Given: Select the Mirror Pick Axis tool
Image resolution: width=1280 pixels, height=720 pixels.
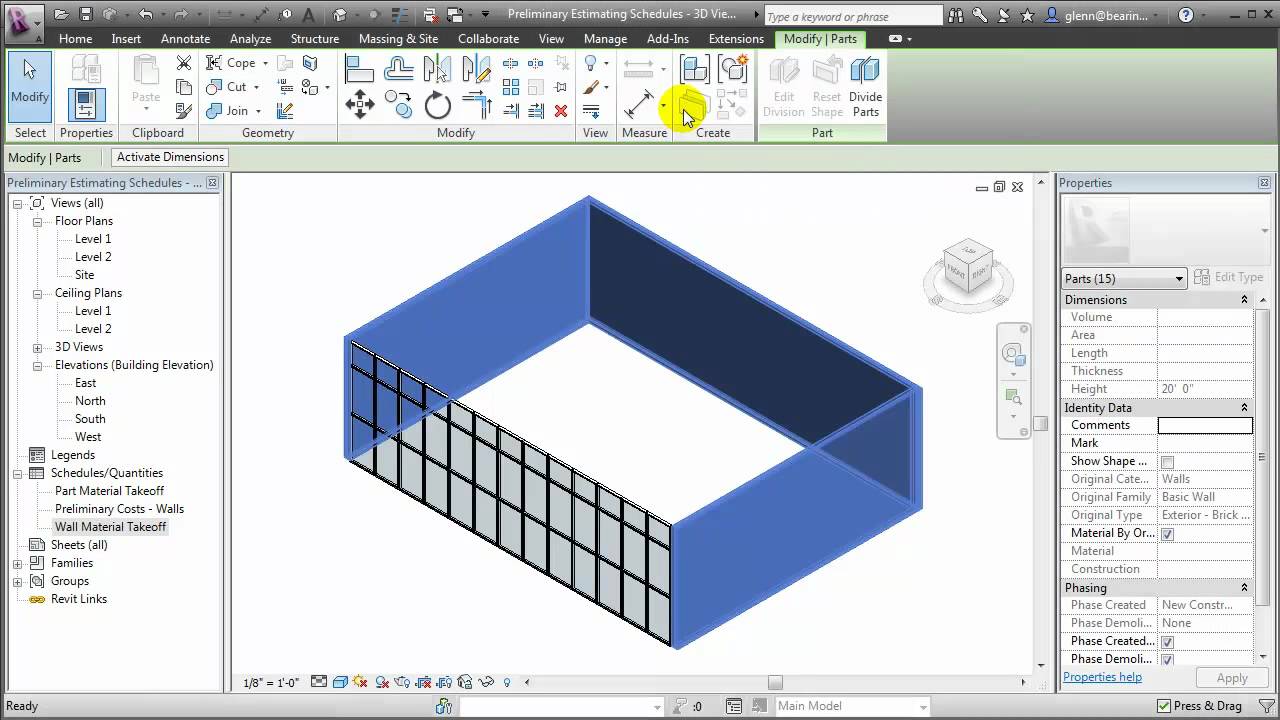Looking at the screenshot, I should (x=437, y=69).
